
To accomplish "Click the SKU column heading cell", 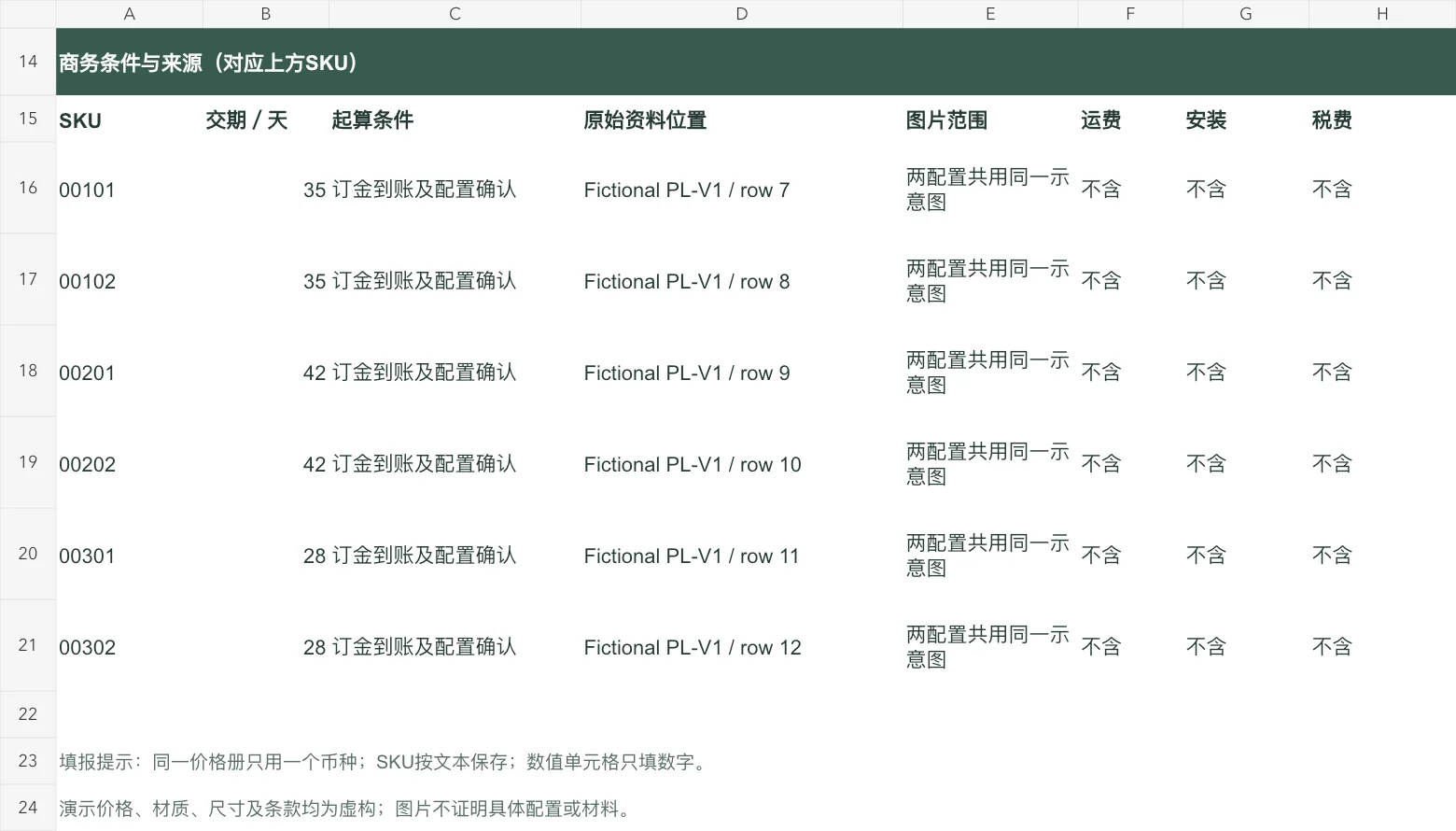I will tap(129, 120).
